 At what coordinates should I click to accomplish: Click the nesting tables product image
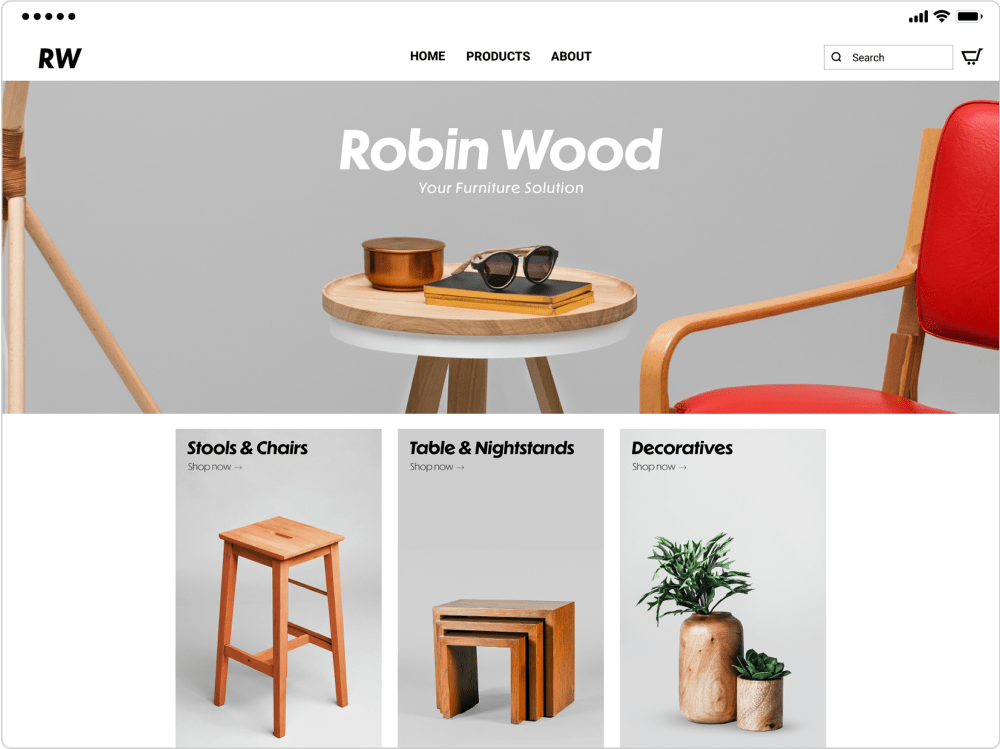tap(504, 661)
